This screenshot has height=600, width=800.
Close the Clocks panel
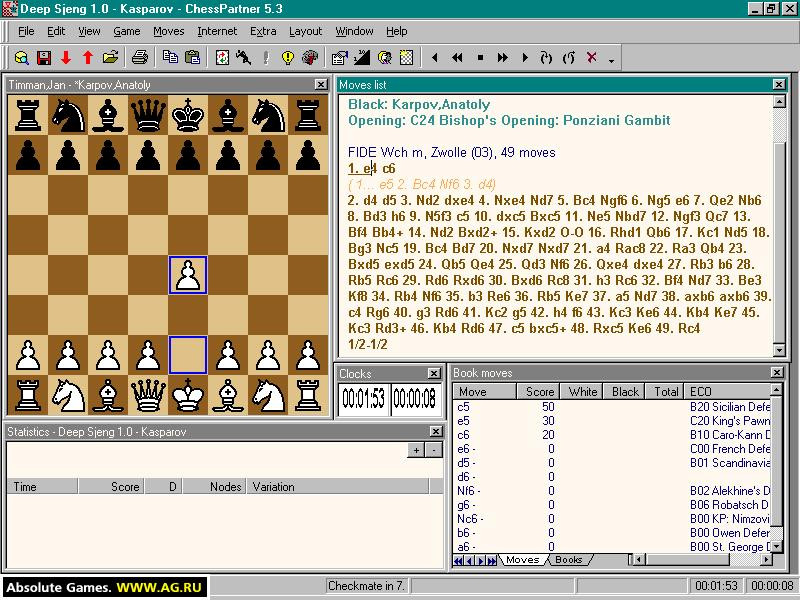tap(433, 373)
